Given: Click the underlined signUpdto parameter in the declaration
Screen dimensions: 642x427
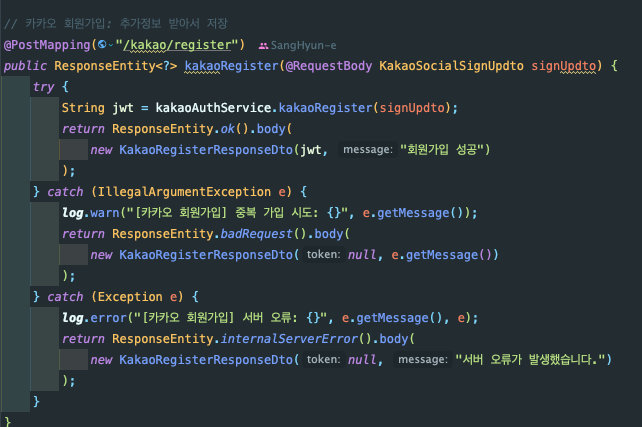Looking at the screenshot, I should click(x=563, y=66).
